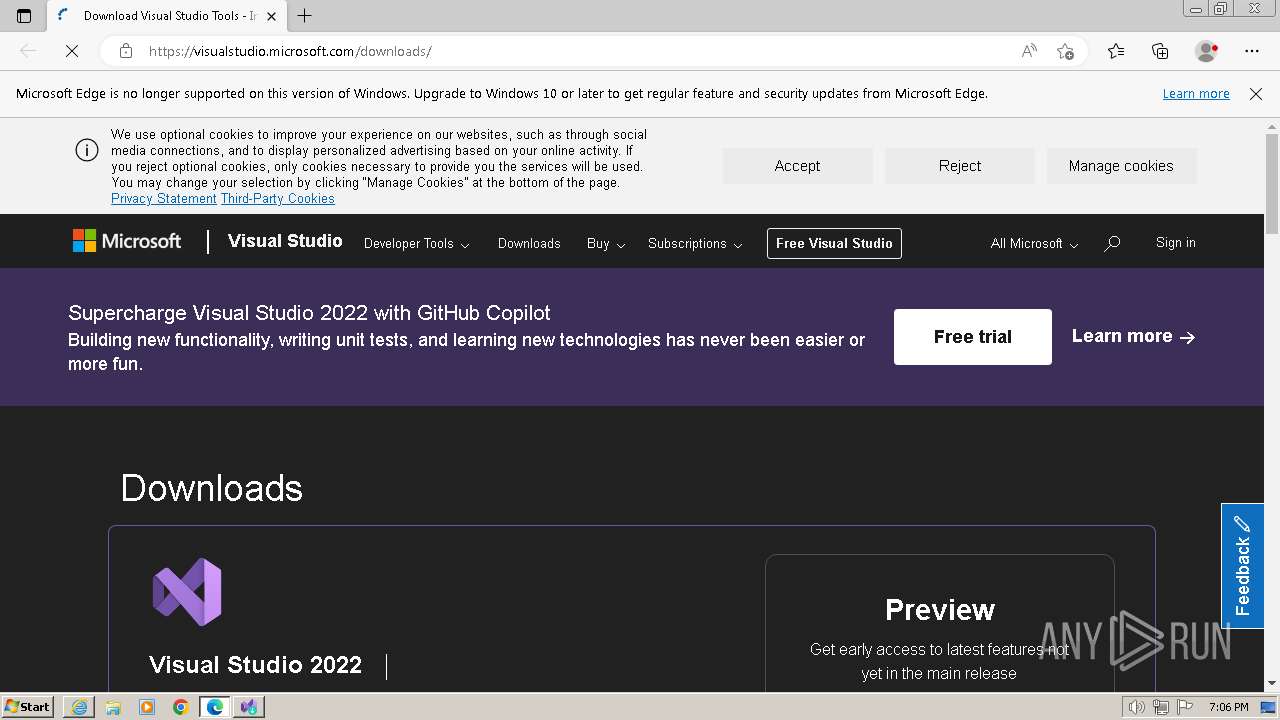This screenshot has height=720, width=1280.
Task: Open Learn more about Edge support
Action: [1196, 94]
